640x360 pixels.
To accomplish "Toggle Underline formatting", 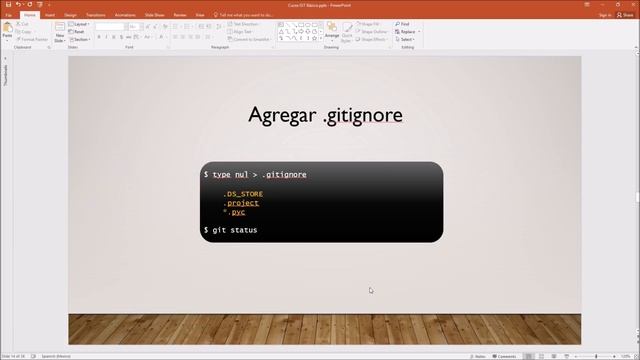I will (114, 37).
